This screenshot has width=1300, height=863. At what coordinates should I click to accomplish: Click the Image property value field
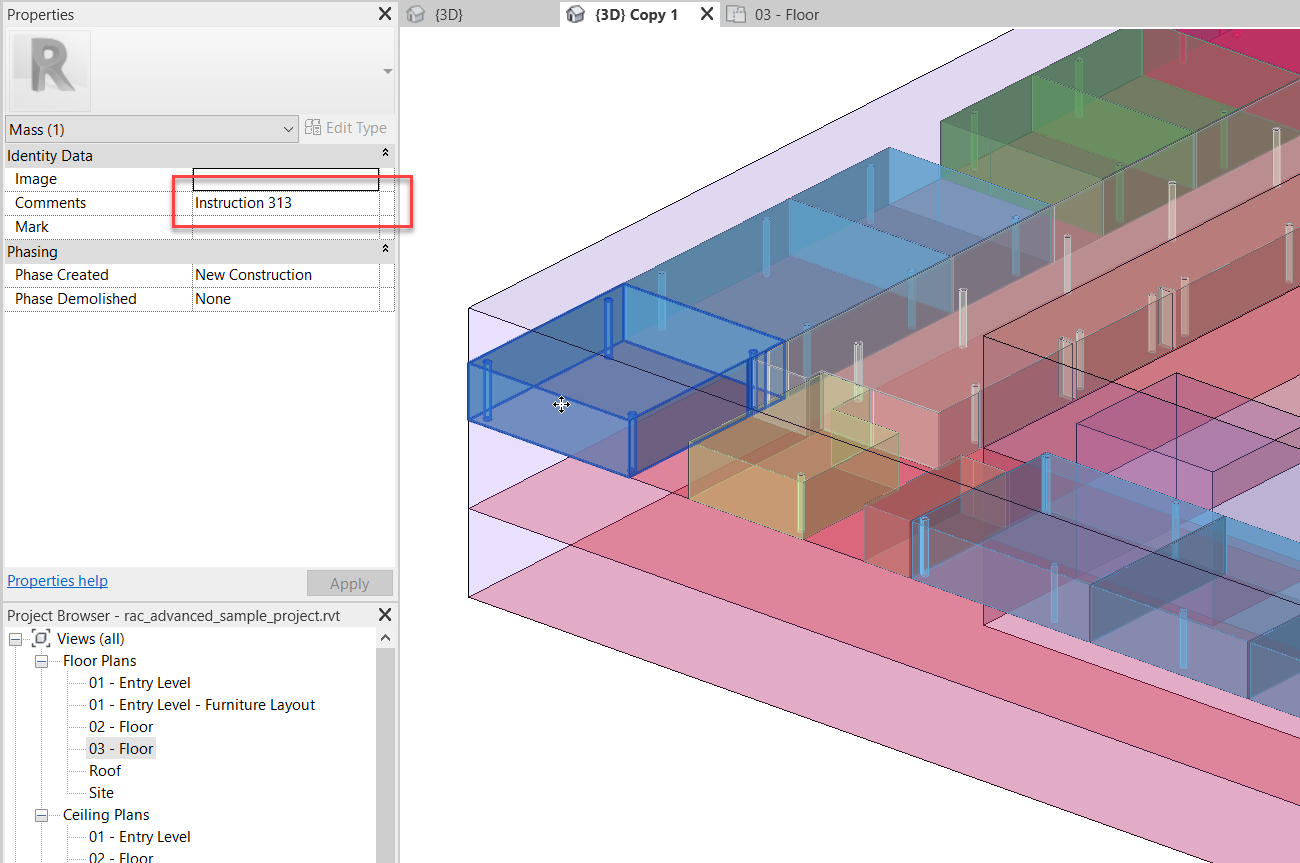click(286, 179)
